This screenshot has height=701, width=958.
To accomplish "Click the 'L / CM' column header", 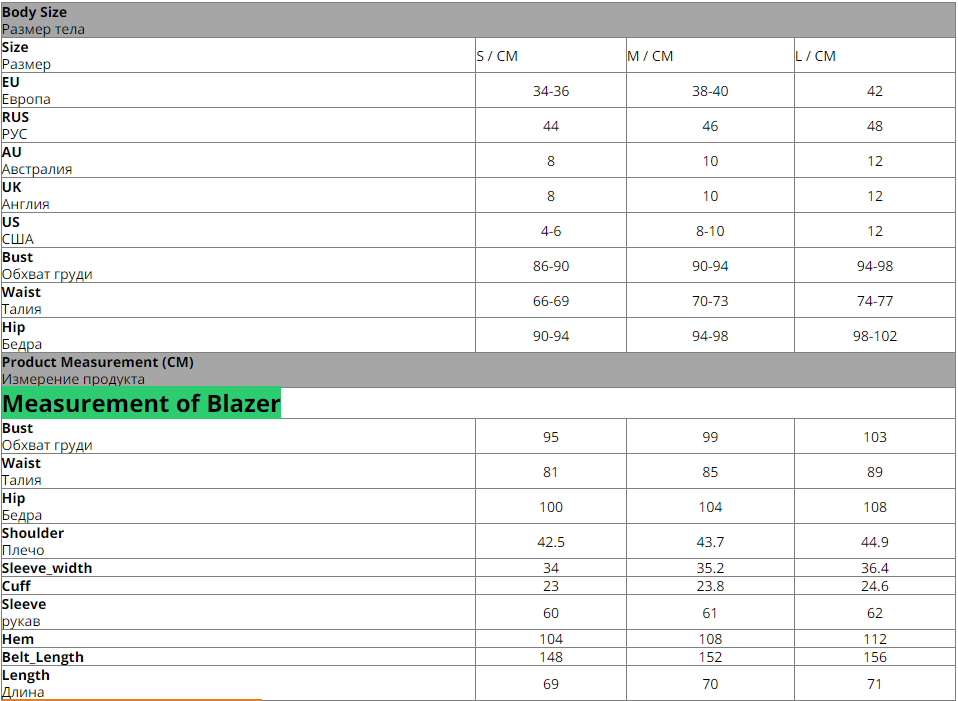I will click(875, 56).
